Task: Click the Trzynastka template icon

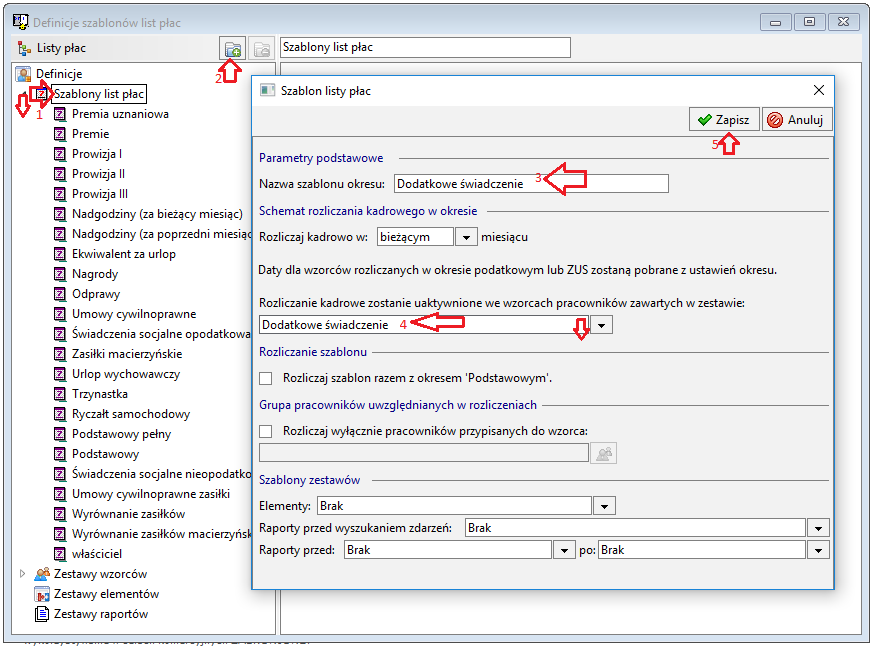Action: click(x=60, y=394)
